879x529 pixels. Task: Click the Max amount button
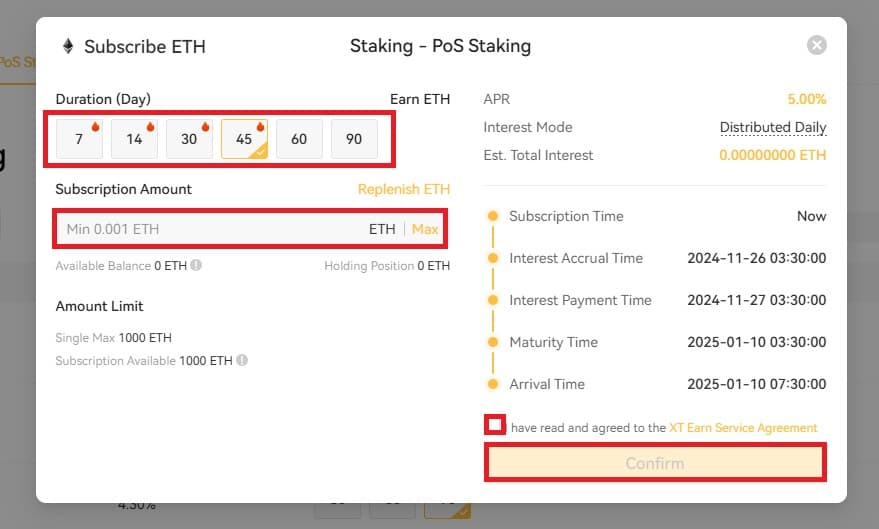click(425, 229)
